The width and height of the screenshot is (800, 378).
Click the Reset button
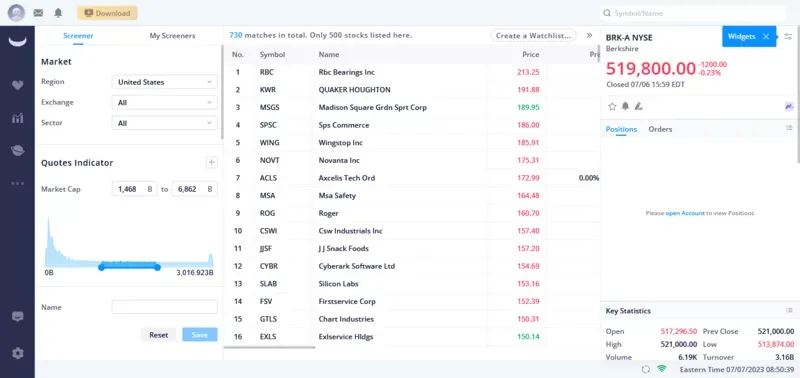(x=159, y=335)
